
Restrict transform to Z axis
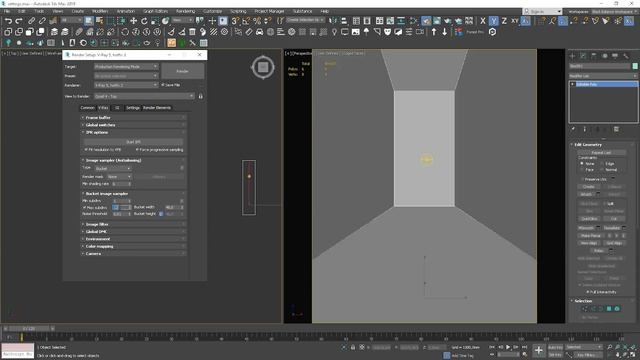click(x=504, y=21)
